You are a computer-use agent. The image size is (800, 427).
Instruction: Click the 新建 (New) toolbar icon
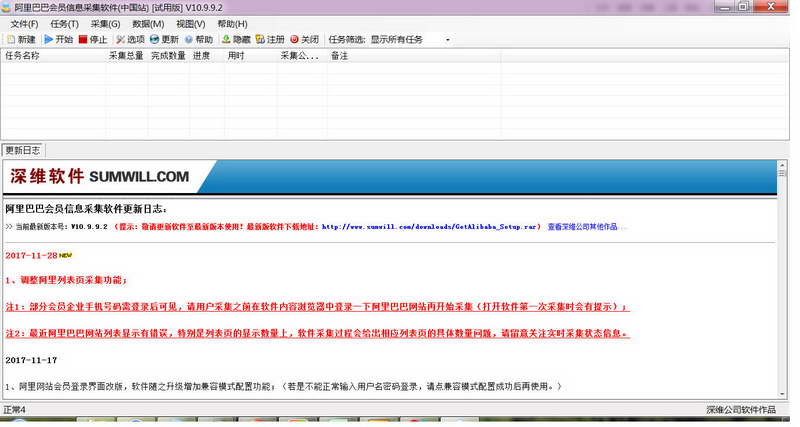(21, 39)
